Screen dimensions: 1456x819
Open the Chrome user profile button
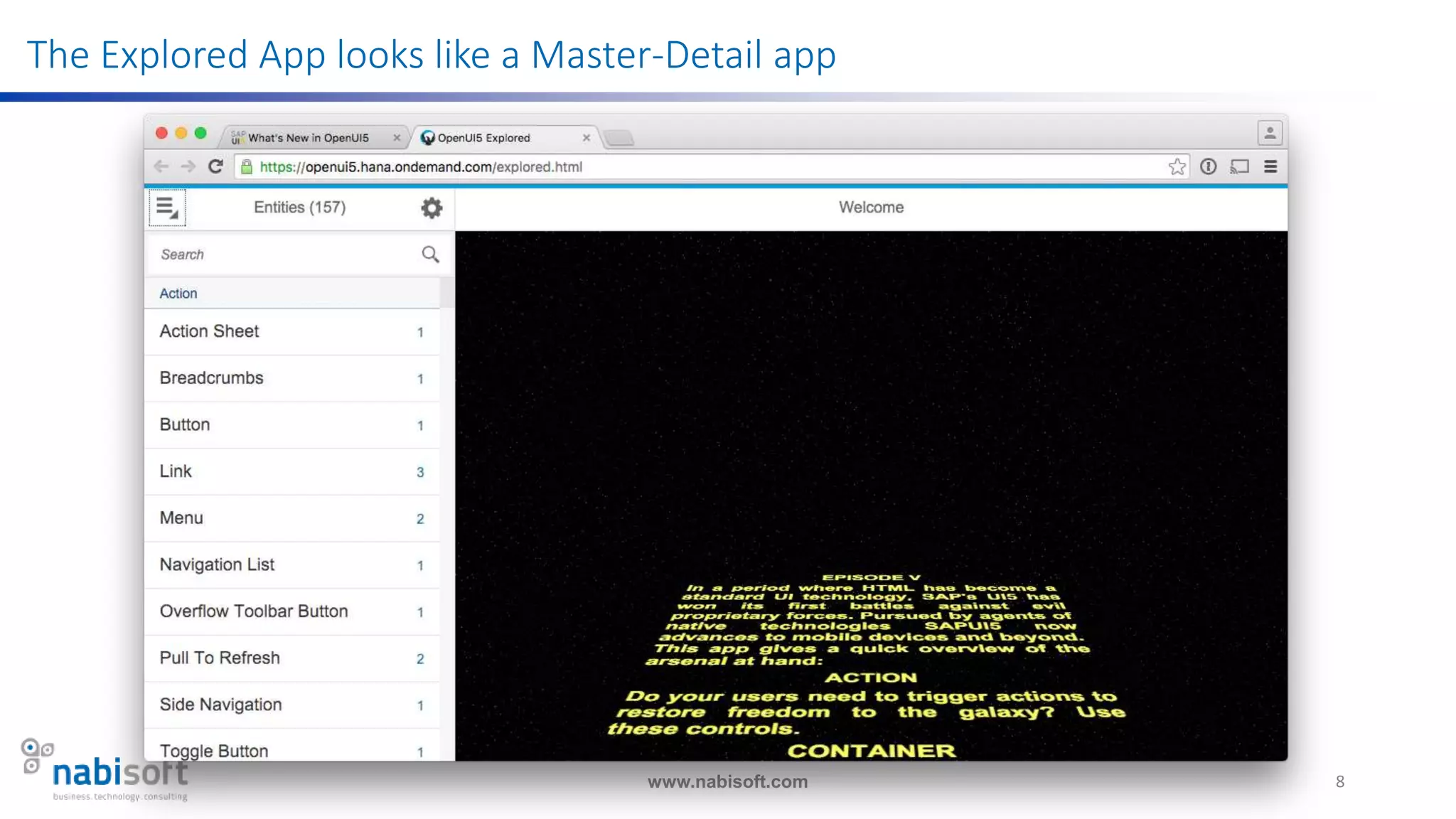coord(1269,133)
